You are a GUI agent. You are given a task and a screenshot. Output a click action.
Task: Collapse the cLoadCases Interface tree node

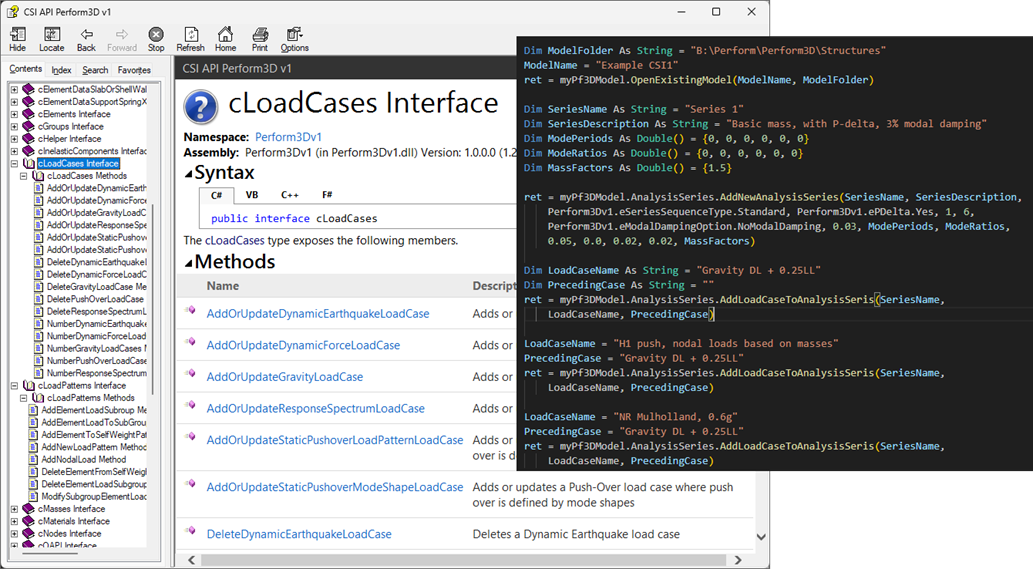(x=14, y=164)
